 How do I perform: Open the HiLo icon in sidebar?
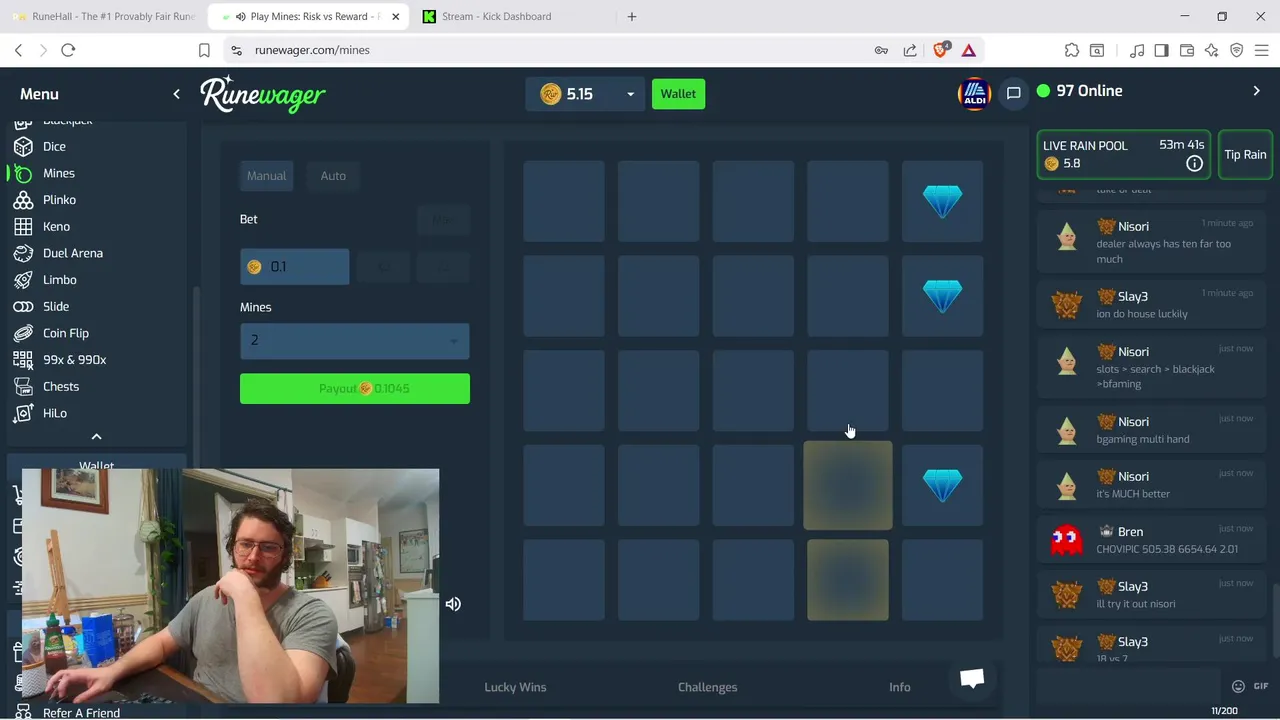pos(23,413)
